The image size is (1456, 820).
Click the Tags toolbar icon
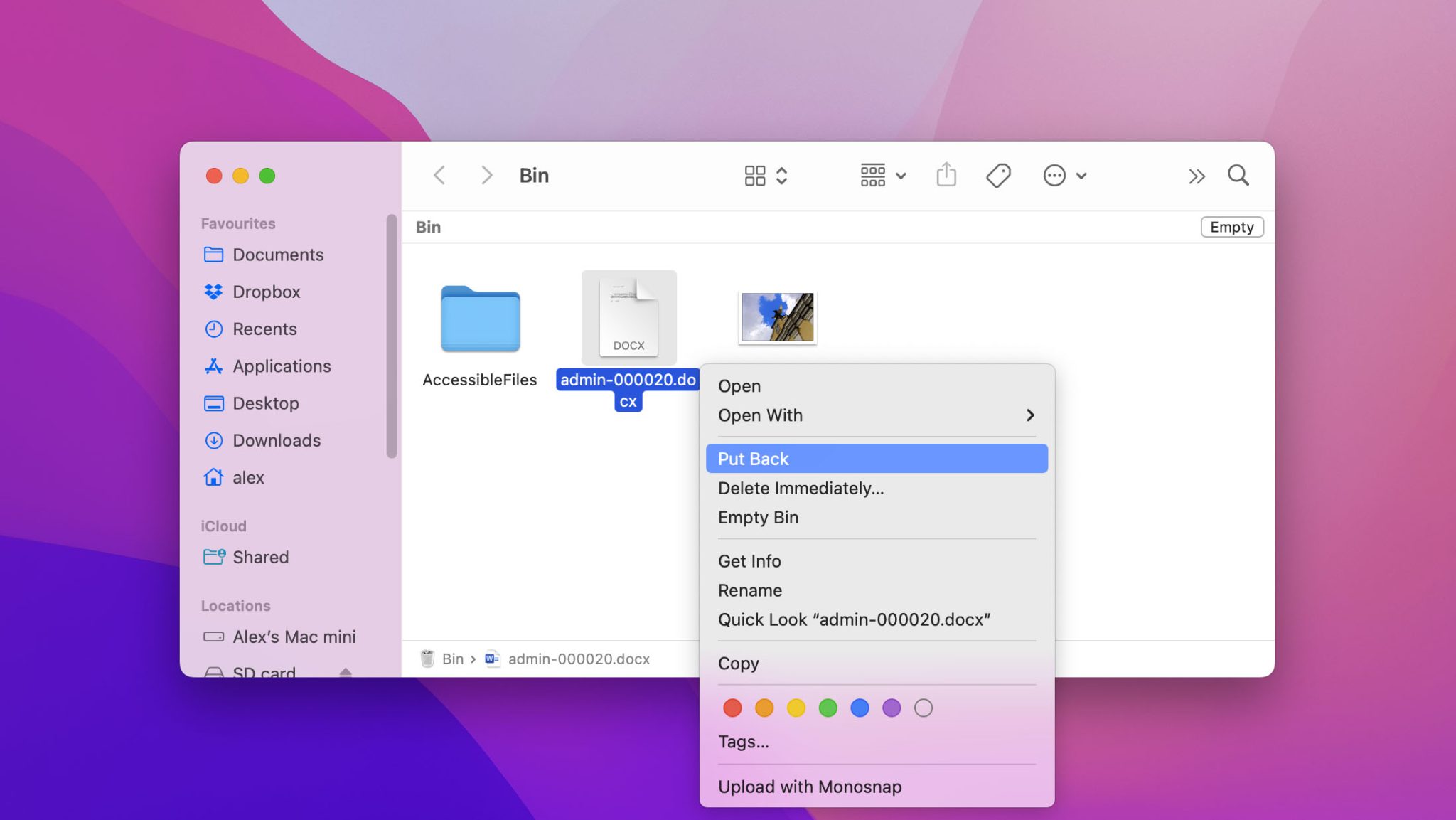pyautogui.click(x=998, y=175)
